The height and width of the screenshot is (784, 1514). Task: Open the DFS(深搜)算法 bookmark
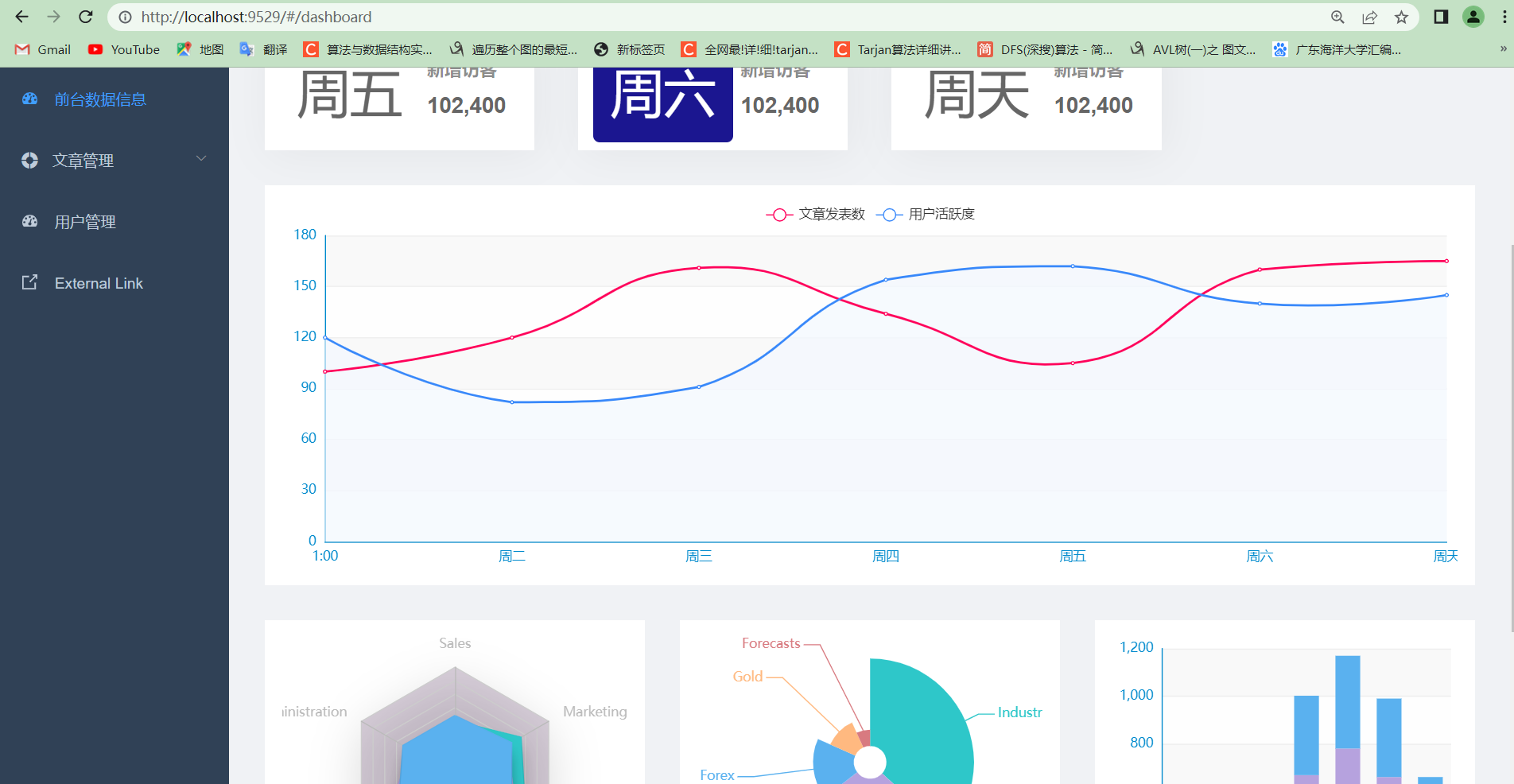(1045, 49)
